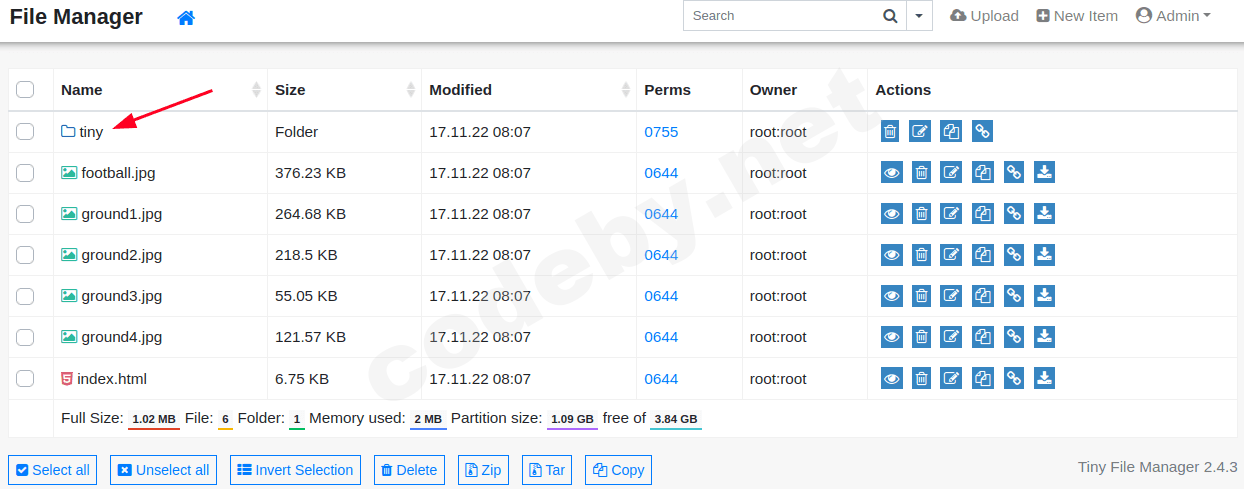Download ground1.jpg using download icon
The width and height of the screenshot is (1244, 489).
coord(1044,214)
